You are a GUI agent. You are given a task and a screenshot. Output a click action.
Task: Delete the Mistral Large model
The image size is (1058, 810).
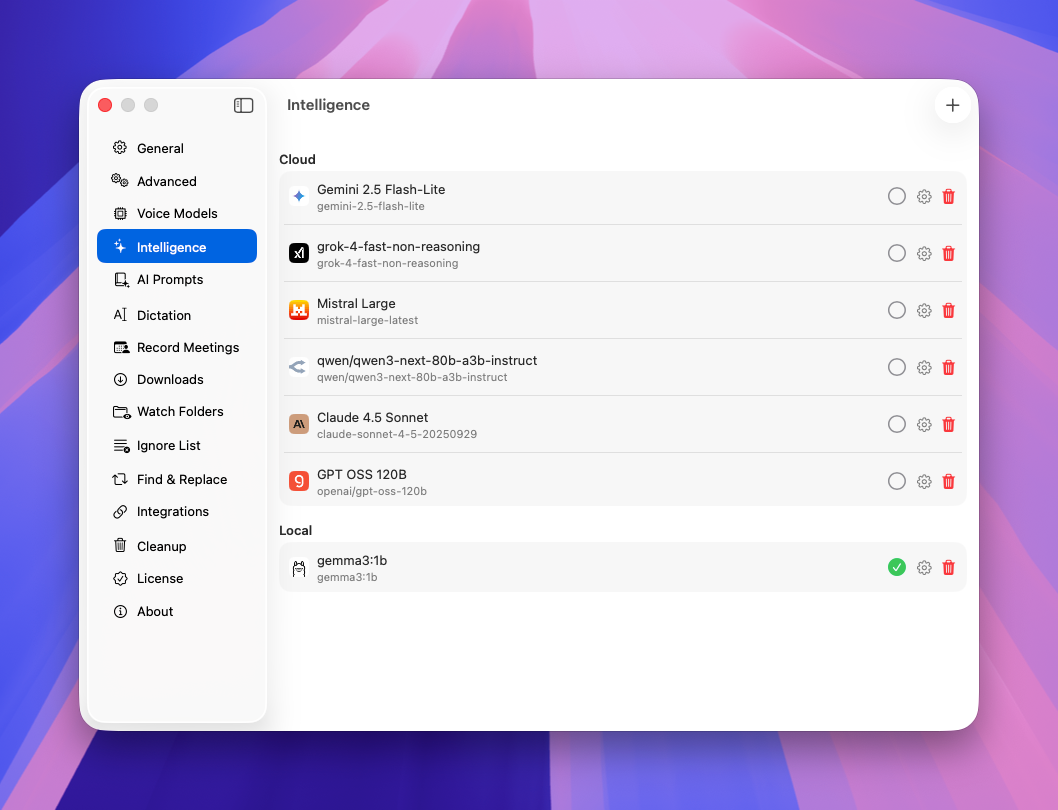(949, 311)
